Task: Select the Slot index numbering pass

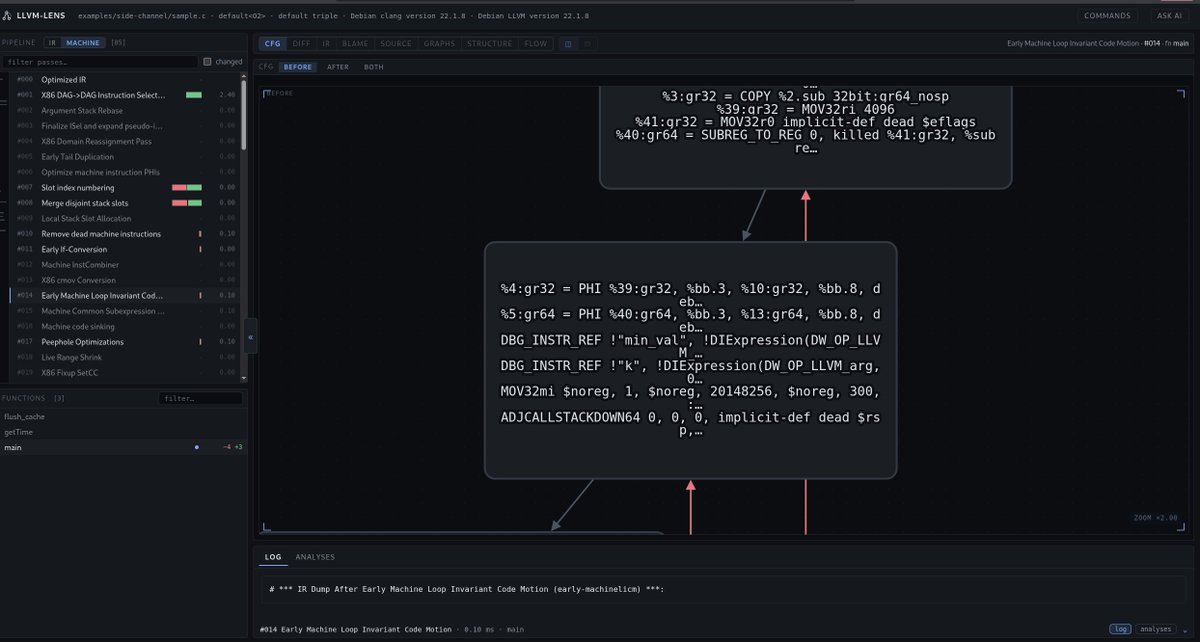Action: click(123, 188)
